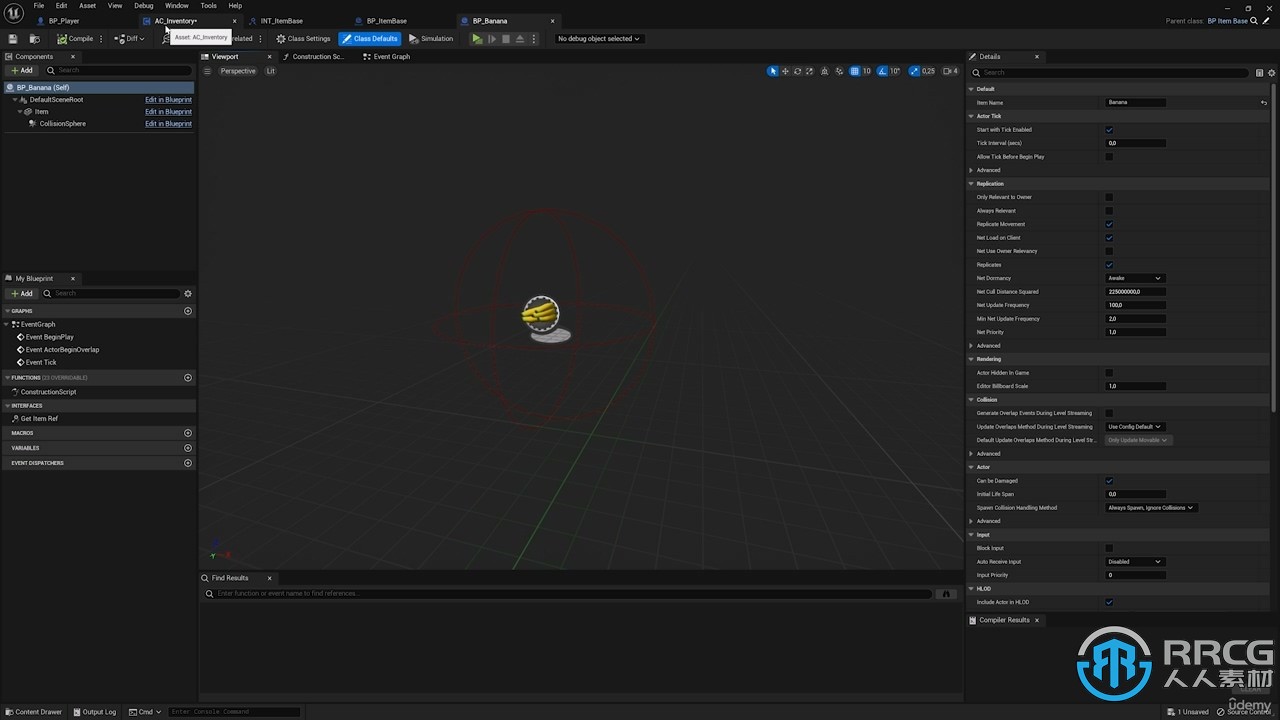Image resolution: width=1280 pixels, height=720 pixels.
Task: Click the Stop play button
Action: pos(506,39)
